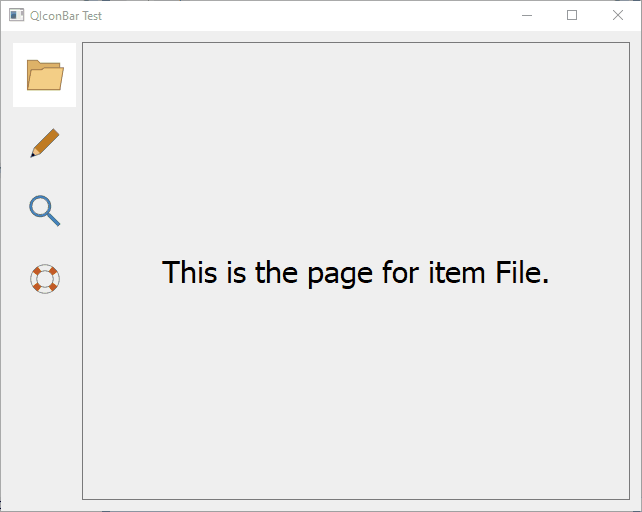Open the Edit pencil page

pyautogui.click(x=45, y=143)
